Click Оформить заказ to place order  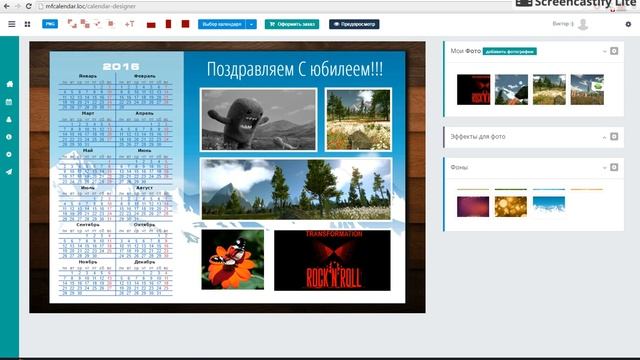point(292,24)
